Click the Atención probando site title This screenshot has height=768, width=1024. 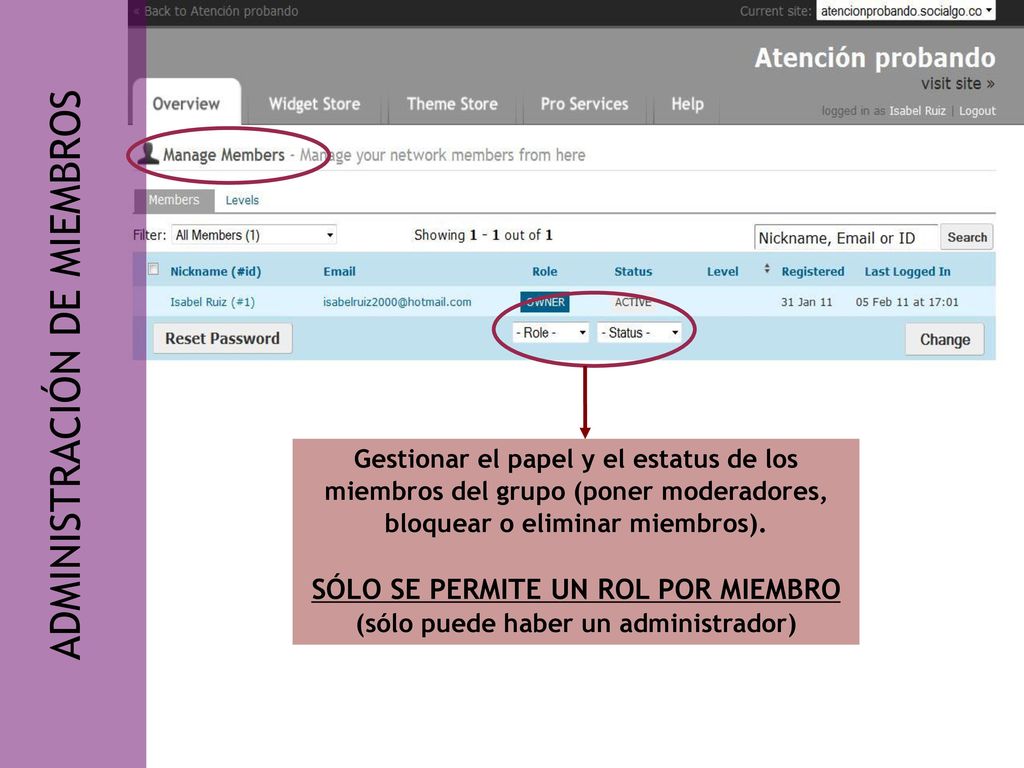[875, 57]
